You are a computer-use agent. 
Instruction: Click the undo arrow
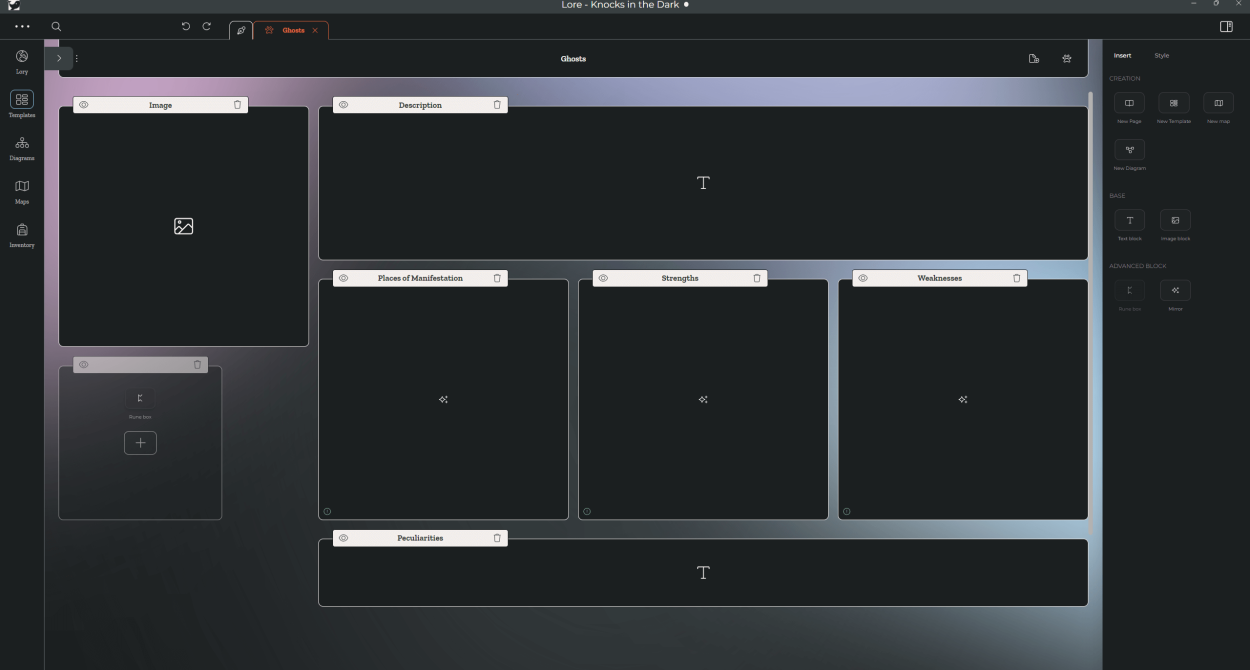click(x=186, y=27)
